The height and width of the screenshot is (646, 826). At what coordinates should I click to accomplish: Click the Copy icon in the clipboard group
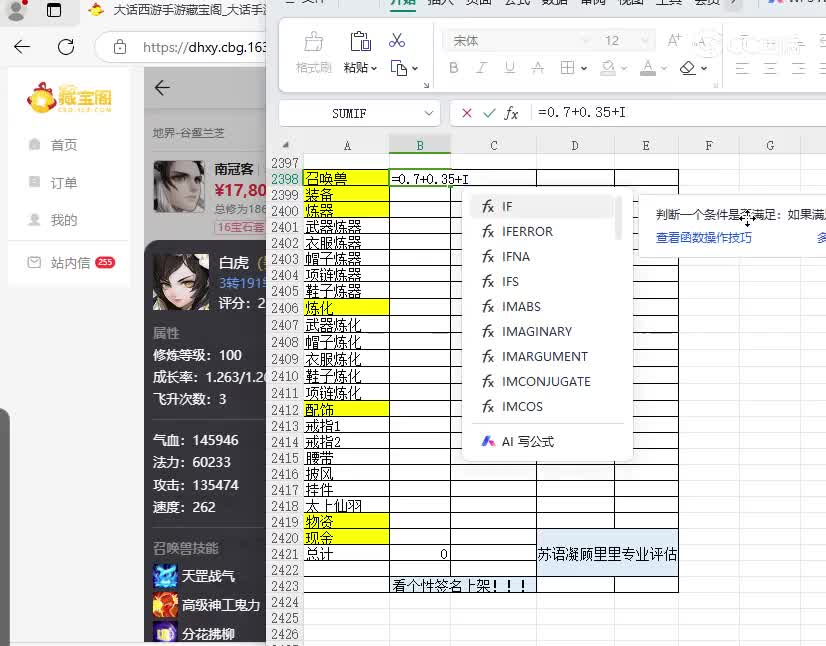[399, 68]
